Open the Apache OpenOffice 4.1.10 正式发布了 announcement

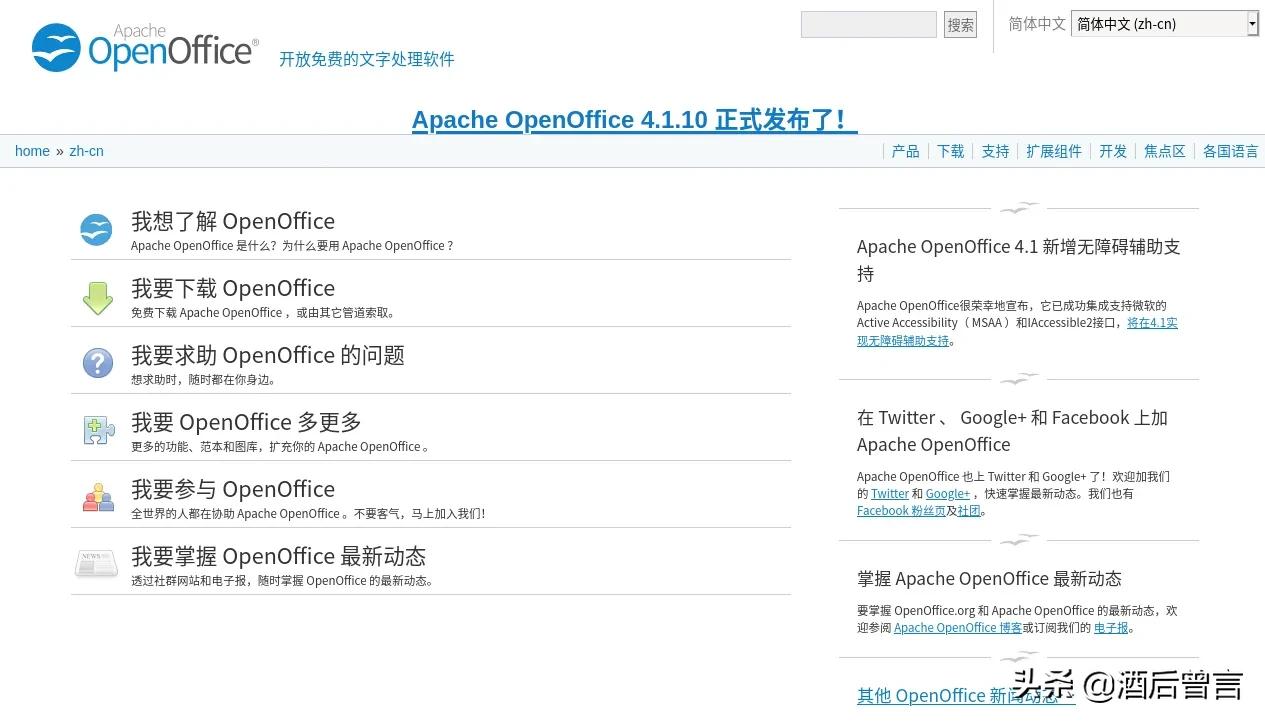tap(635, 120)
